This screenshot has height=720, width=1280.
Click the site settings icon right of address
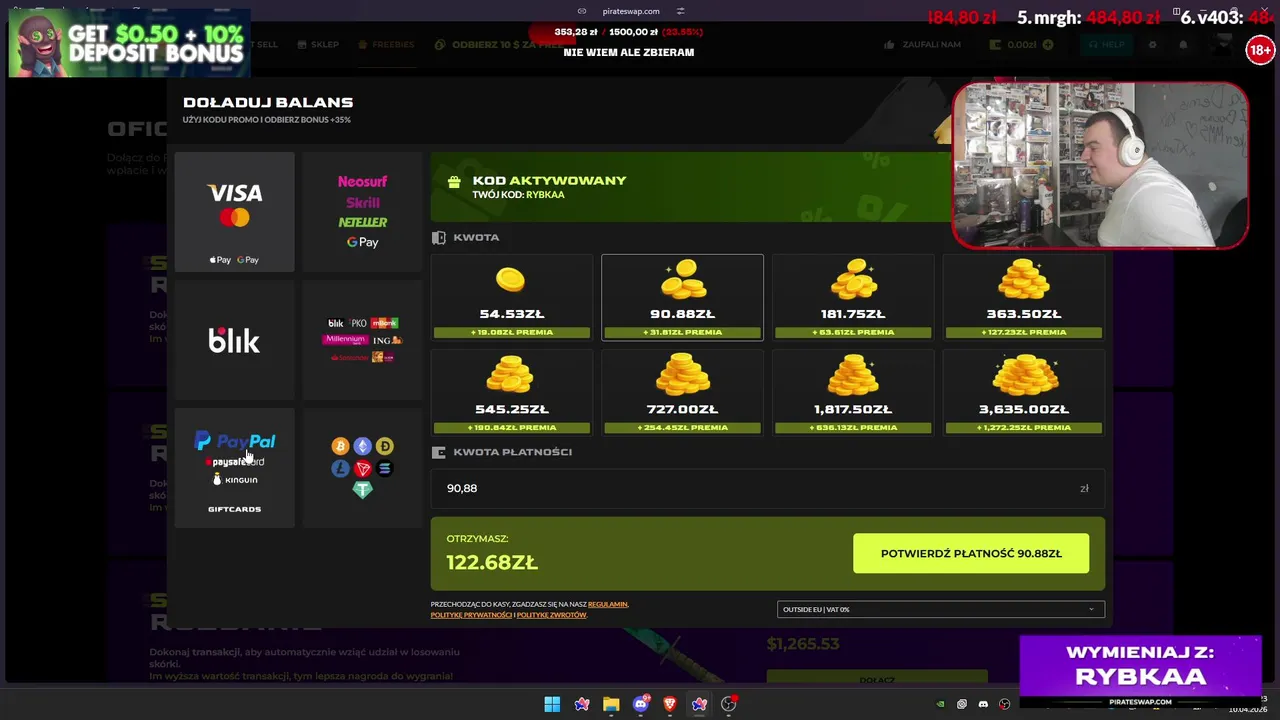tap(680, 11)
